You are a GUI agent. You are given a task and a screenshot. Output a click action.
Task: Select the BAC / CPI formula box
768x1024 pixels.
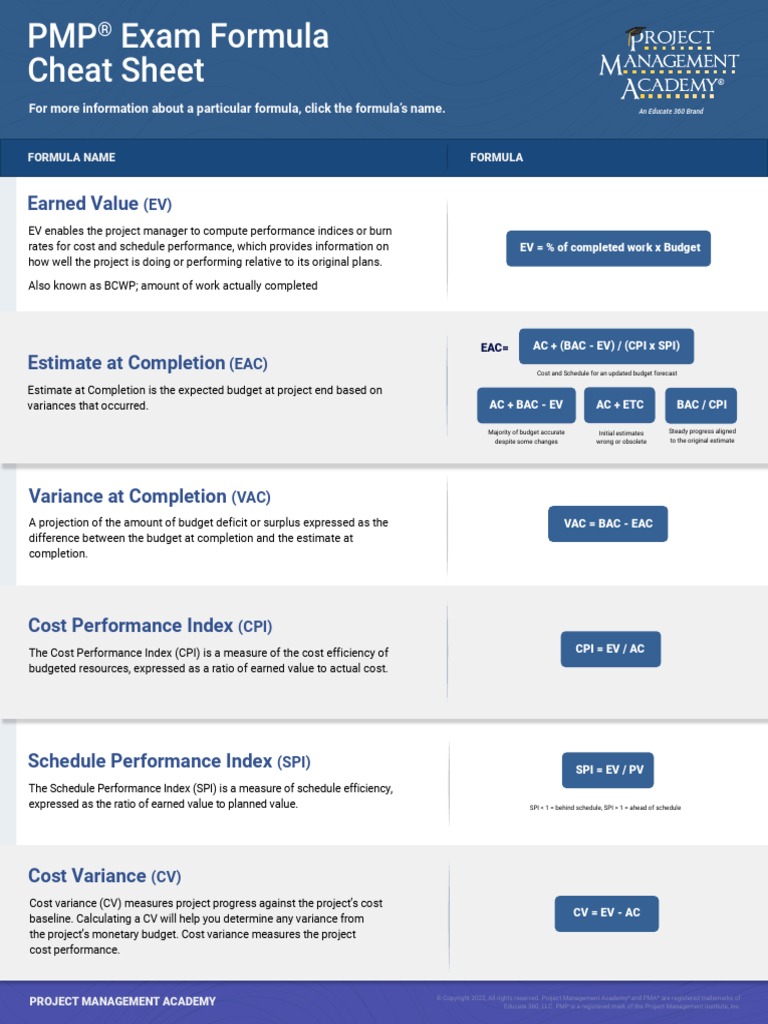(701, 405)
